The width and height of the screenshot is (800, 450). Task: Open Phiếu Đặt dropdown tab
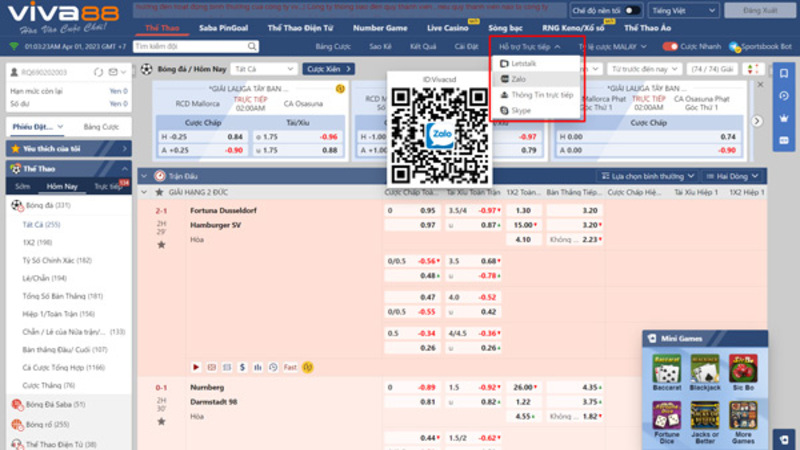pyautogui.click(x=38, y=127)
